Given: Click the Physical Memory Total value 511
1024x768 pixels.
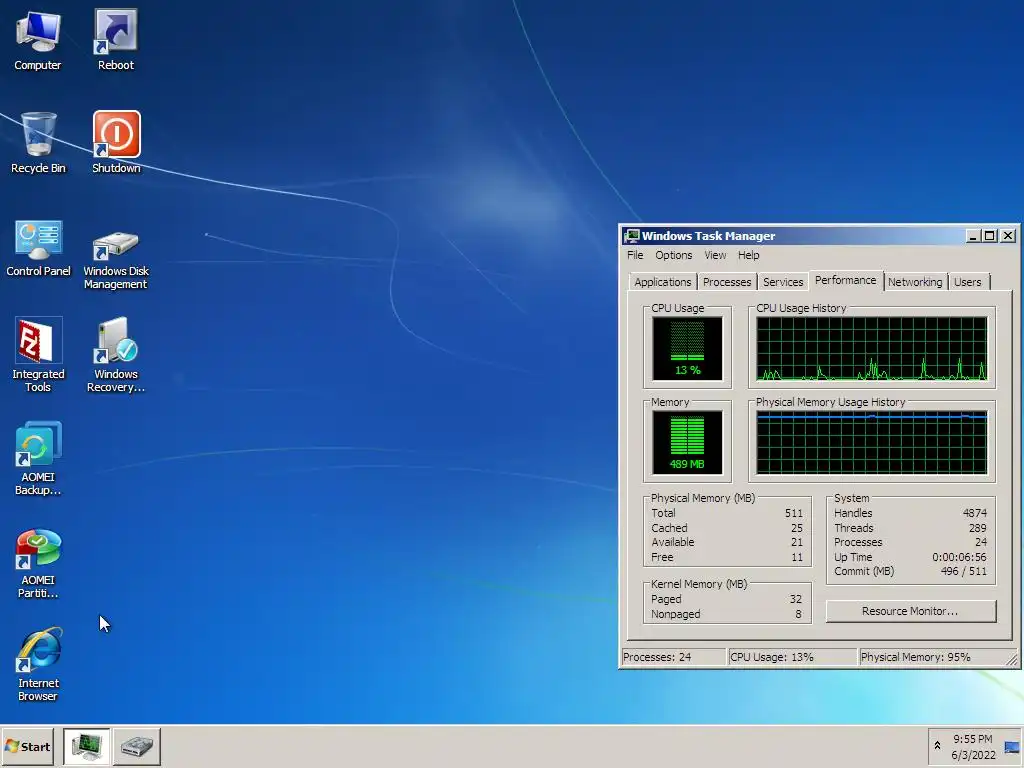Looking at the screenshot, I should [793, 513].
